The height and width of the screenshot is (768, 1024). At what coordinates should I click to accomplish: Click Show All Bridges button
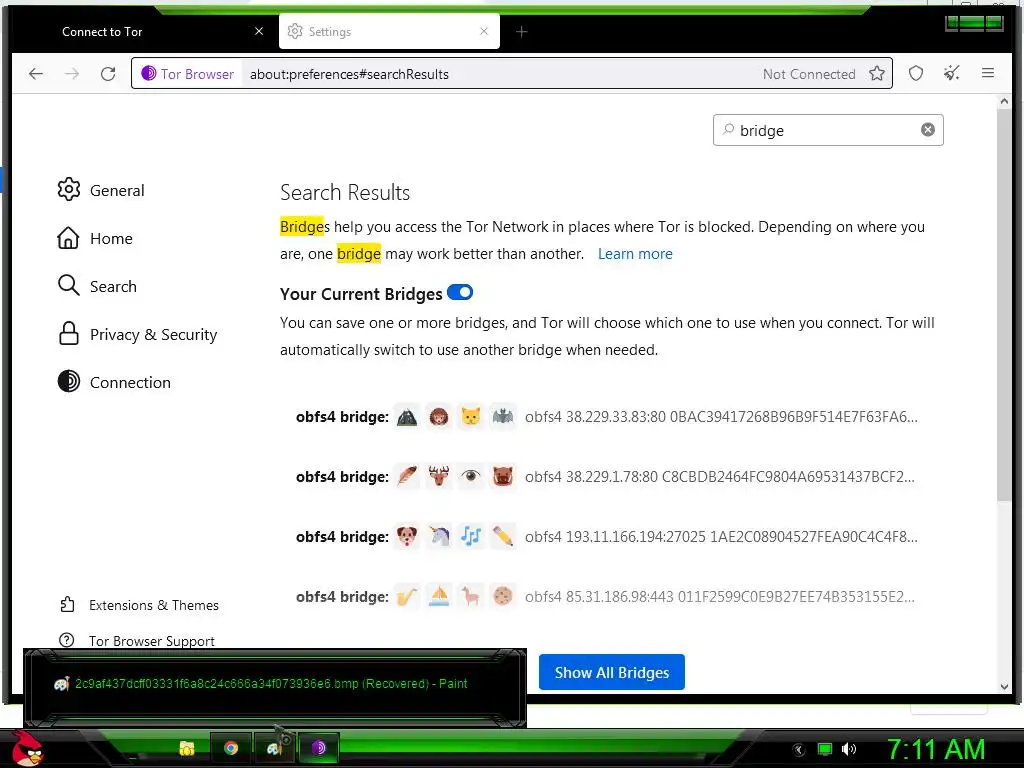tap(611, 672)
